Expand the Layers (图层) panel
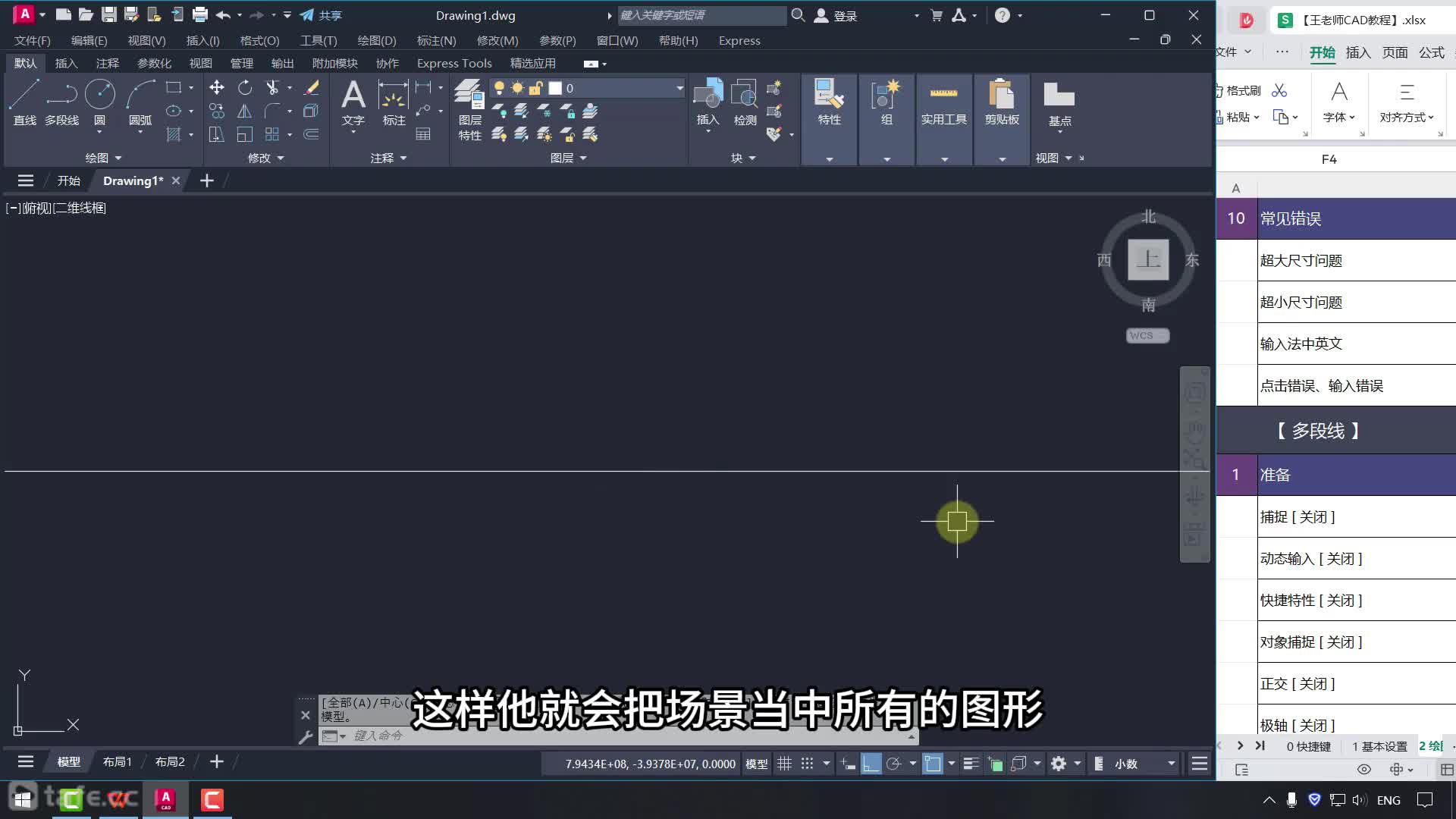This screenshot has width=1456, height=819. pyautogui.click(x=569, y=158)
